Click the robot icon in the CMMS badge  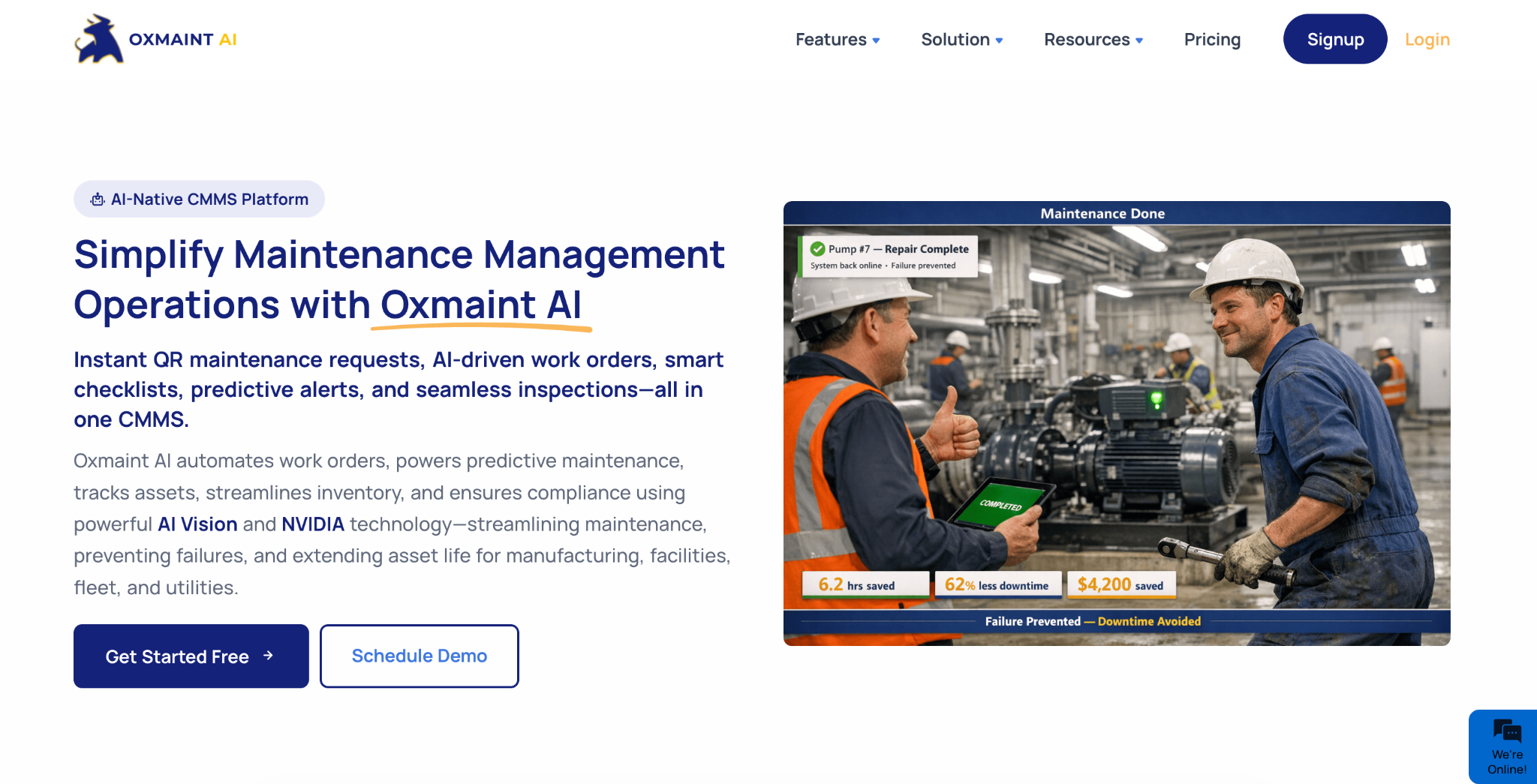[x=98, y=200]
